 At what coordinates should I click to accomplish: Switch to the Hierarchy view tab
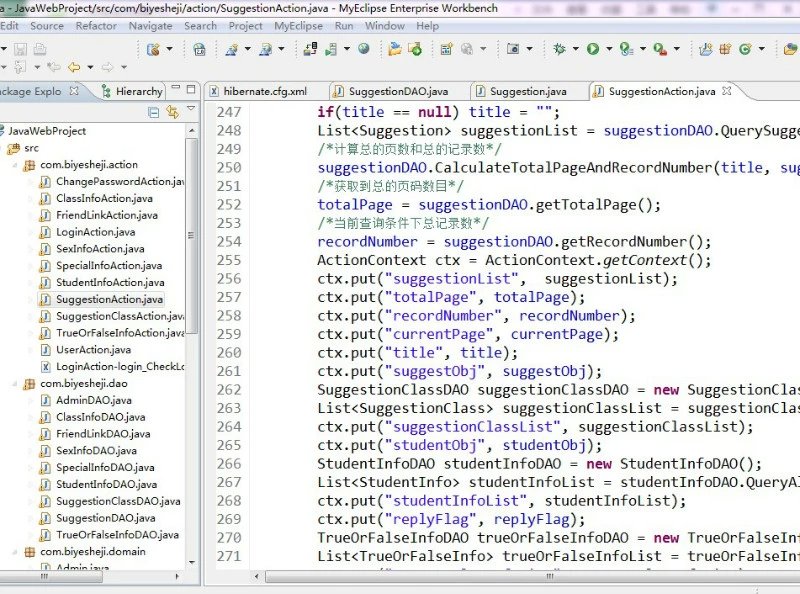[x=133, y=91]
